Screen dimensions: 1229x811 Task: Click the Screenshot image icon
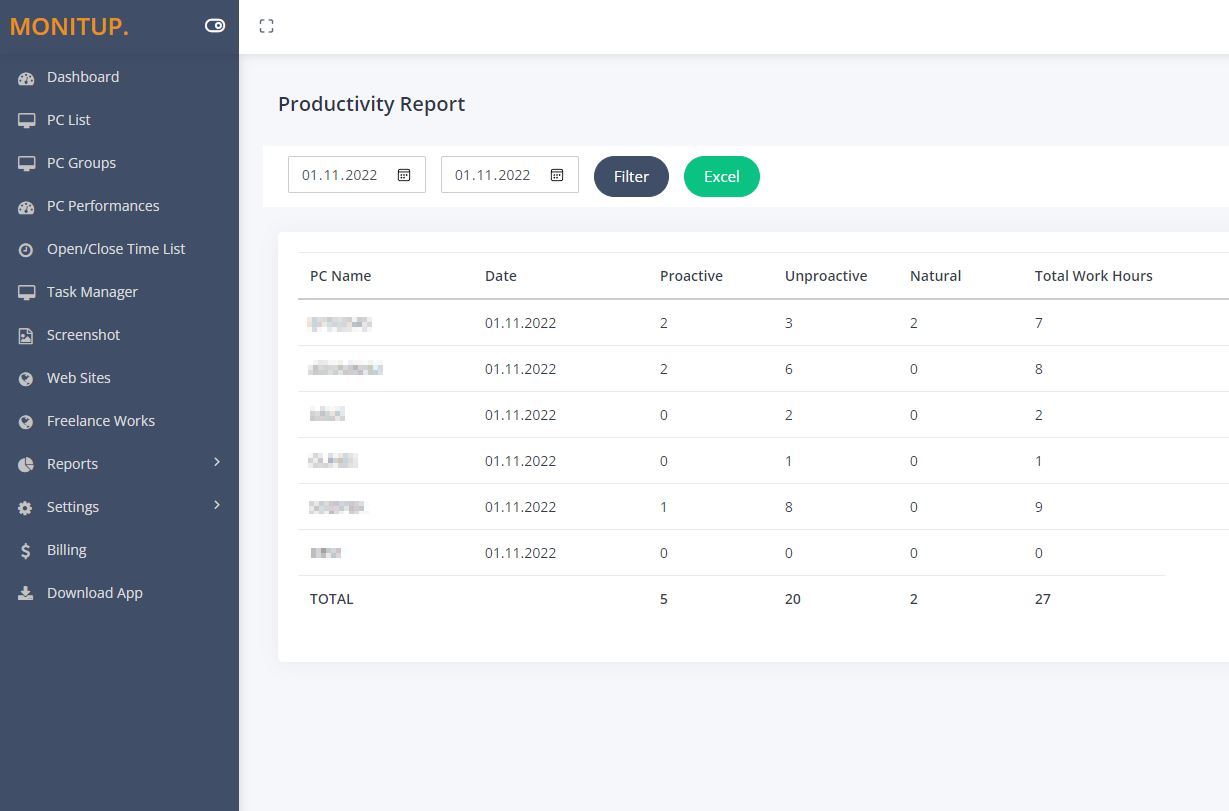click(x=26, y=336)
